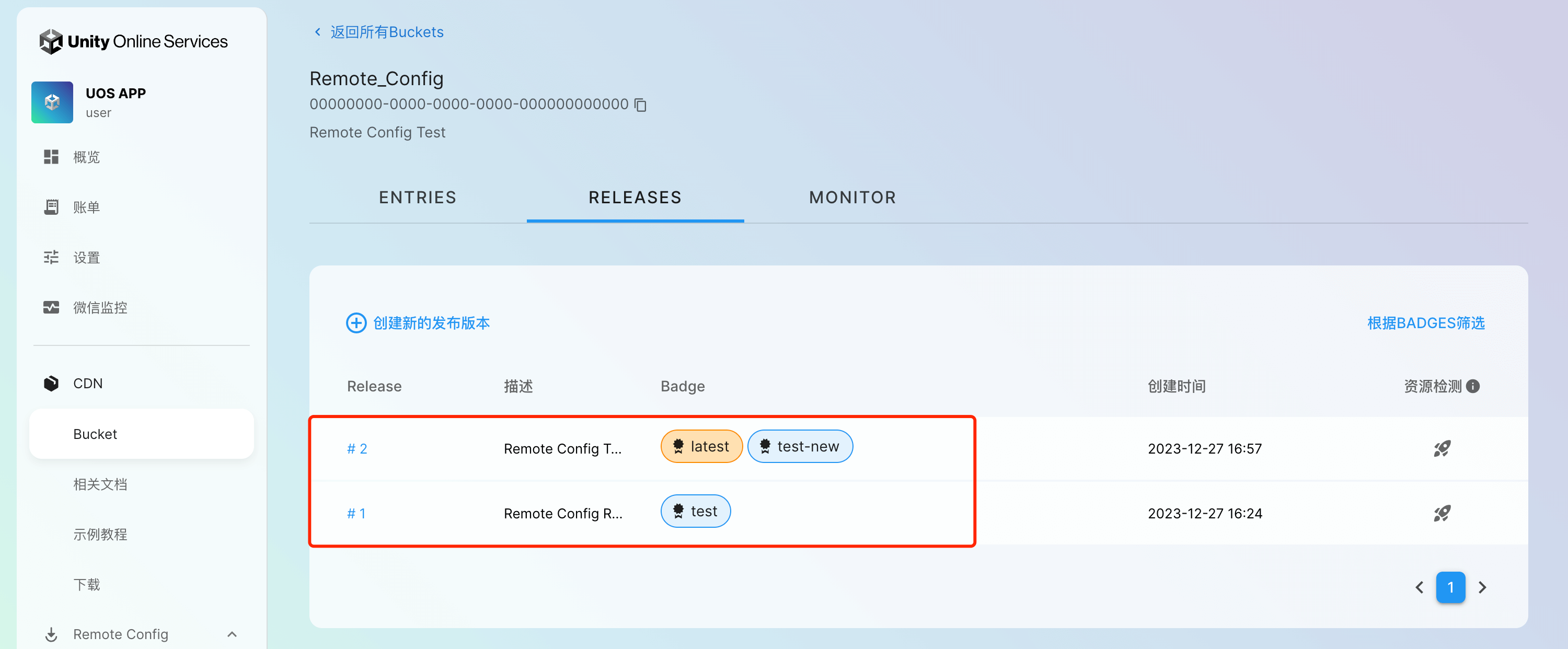Screen dimensions: 1568x649
Task: Select the CDN service in sidebar
Action: pyautogui.click(x=88, y=383)
